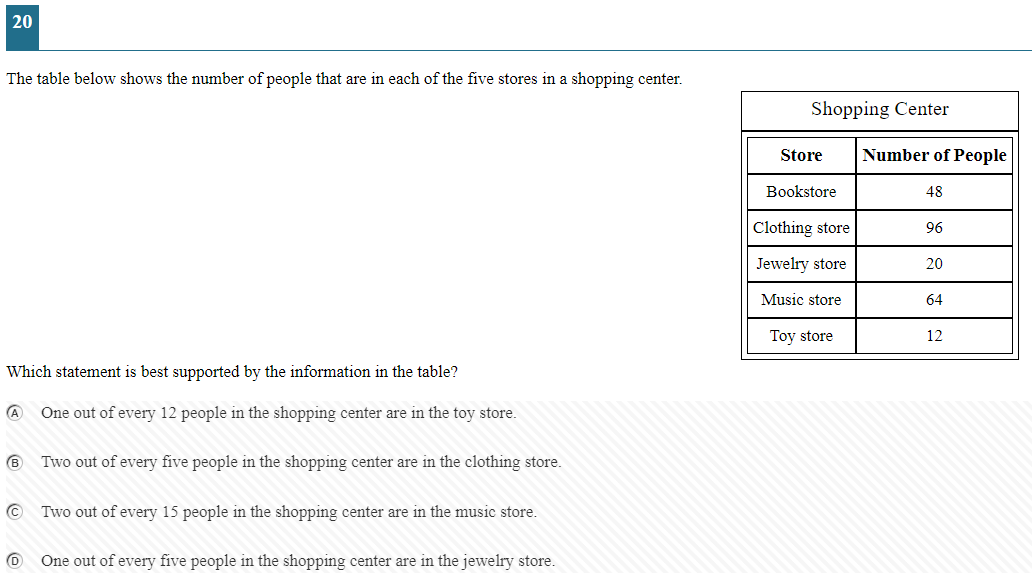
Task: Select the jewelry store answer statement
Action: (x=297, y=561)
